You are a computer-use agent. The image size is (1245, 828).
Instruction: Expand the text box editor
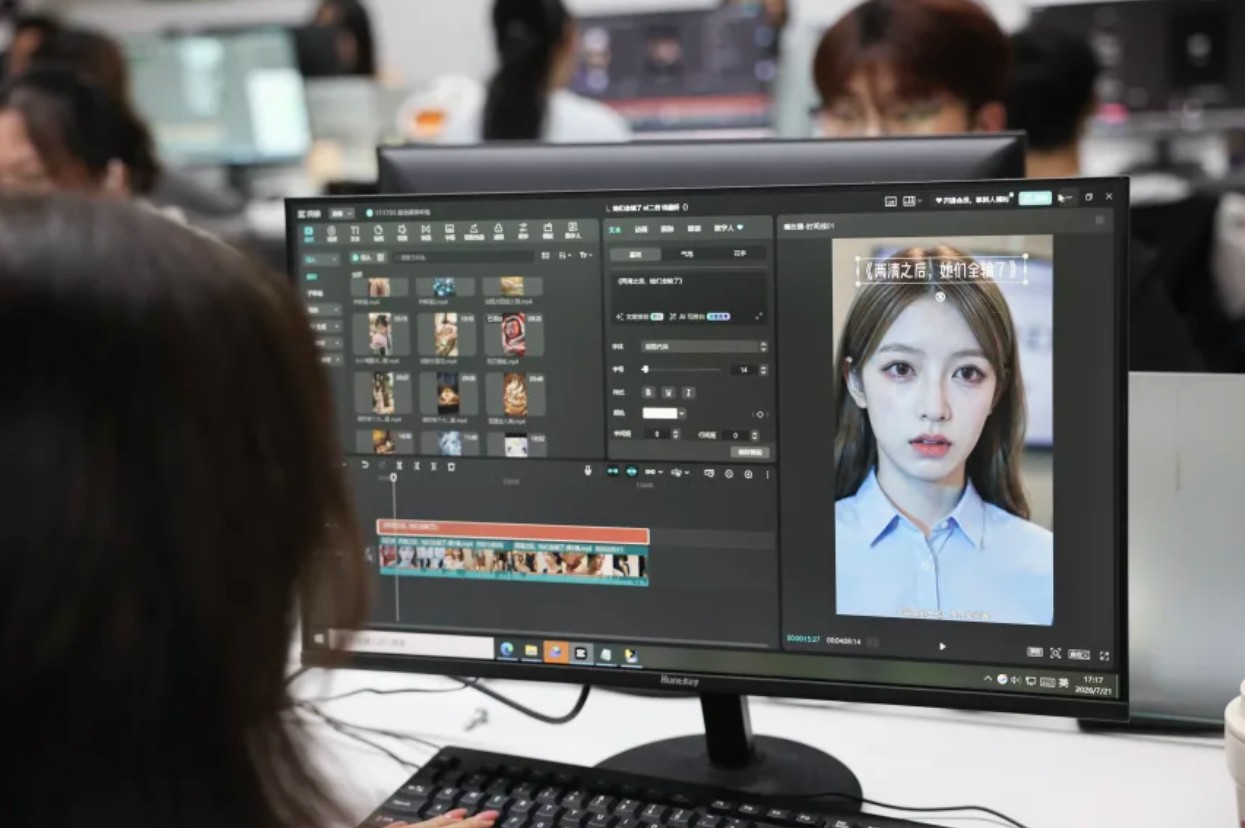click(x=759, y=316)
